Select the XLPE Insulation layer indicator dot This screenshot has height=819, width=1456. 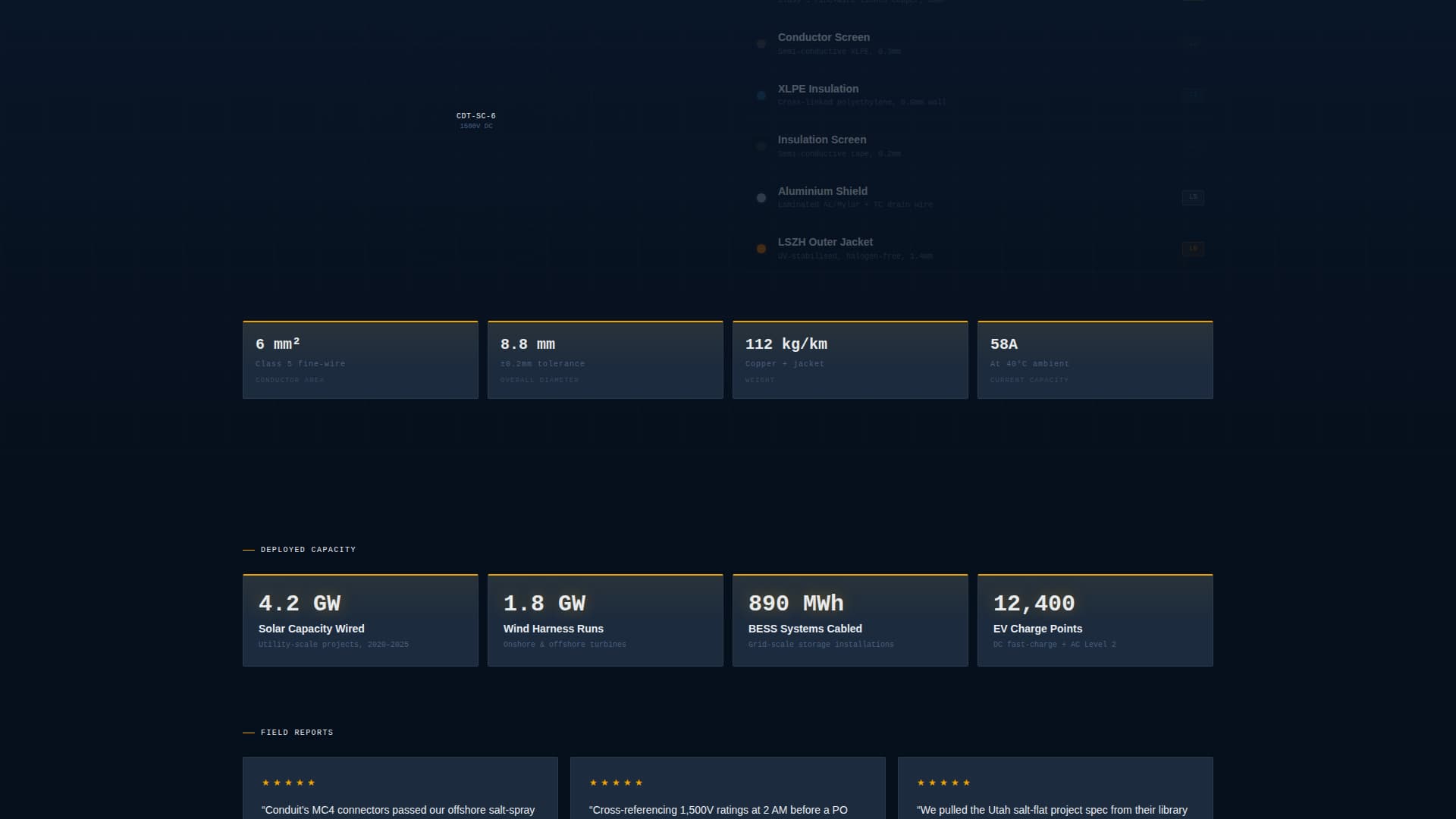[761, 96]
